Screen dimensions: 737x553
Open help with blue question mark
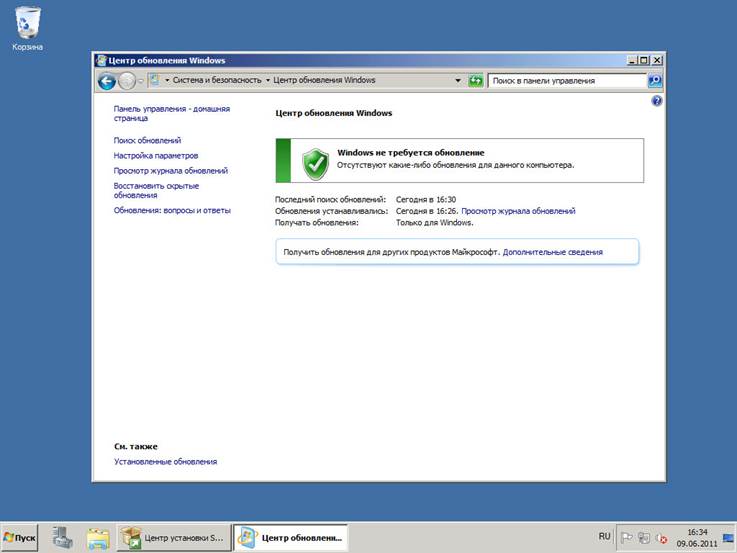tap(657, 101)
